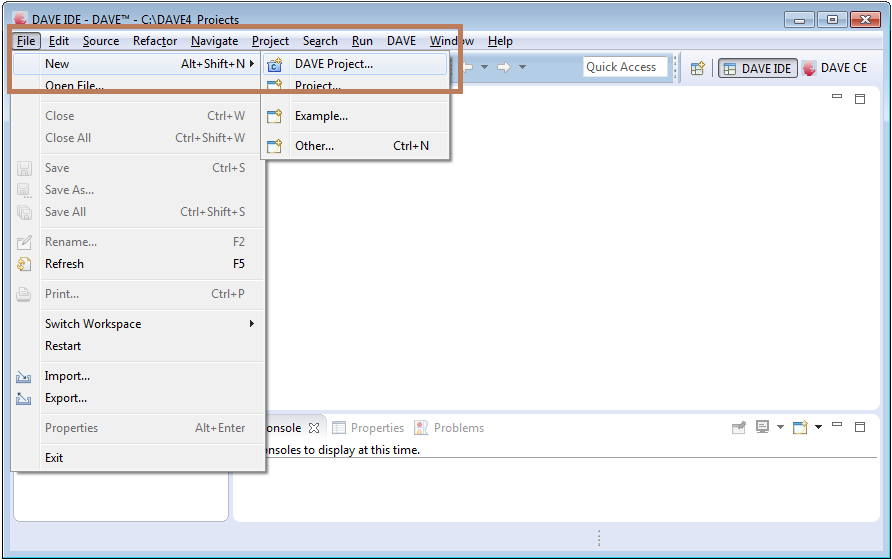The image size is (892, 560).
Task: Expand the Switch Workspace submenu arrow
Action: (x=251, y=324)
